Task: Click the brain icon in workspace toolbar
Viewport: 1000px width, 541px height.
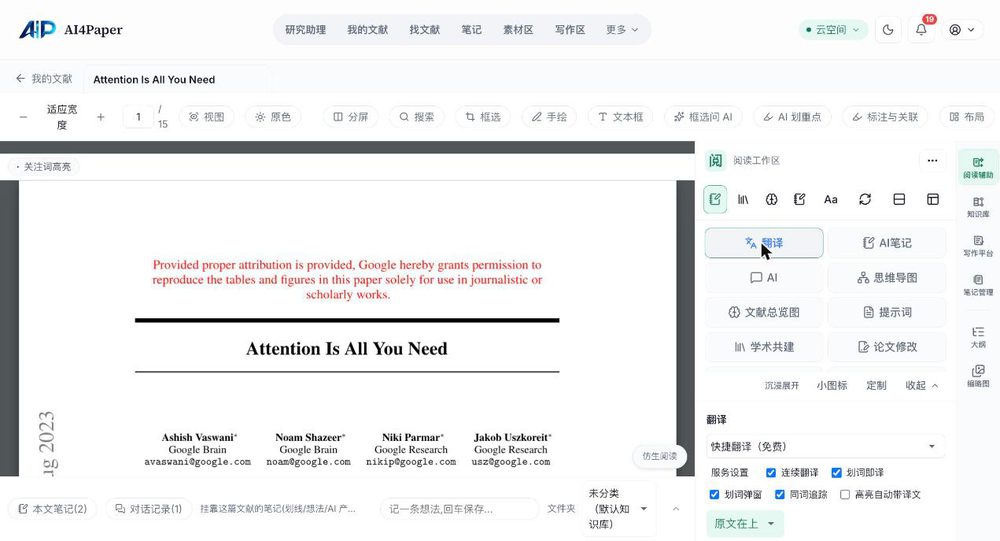Action: 771,199
